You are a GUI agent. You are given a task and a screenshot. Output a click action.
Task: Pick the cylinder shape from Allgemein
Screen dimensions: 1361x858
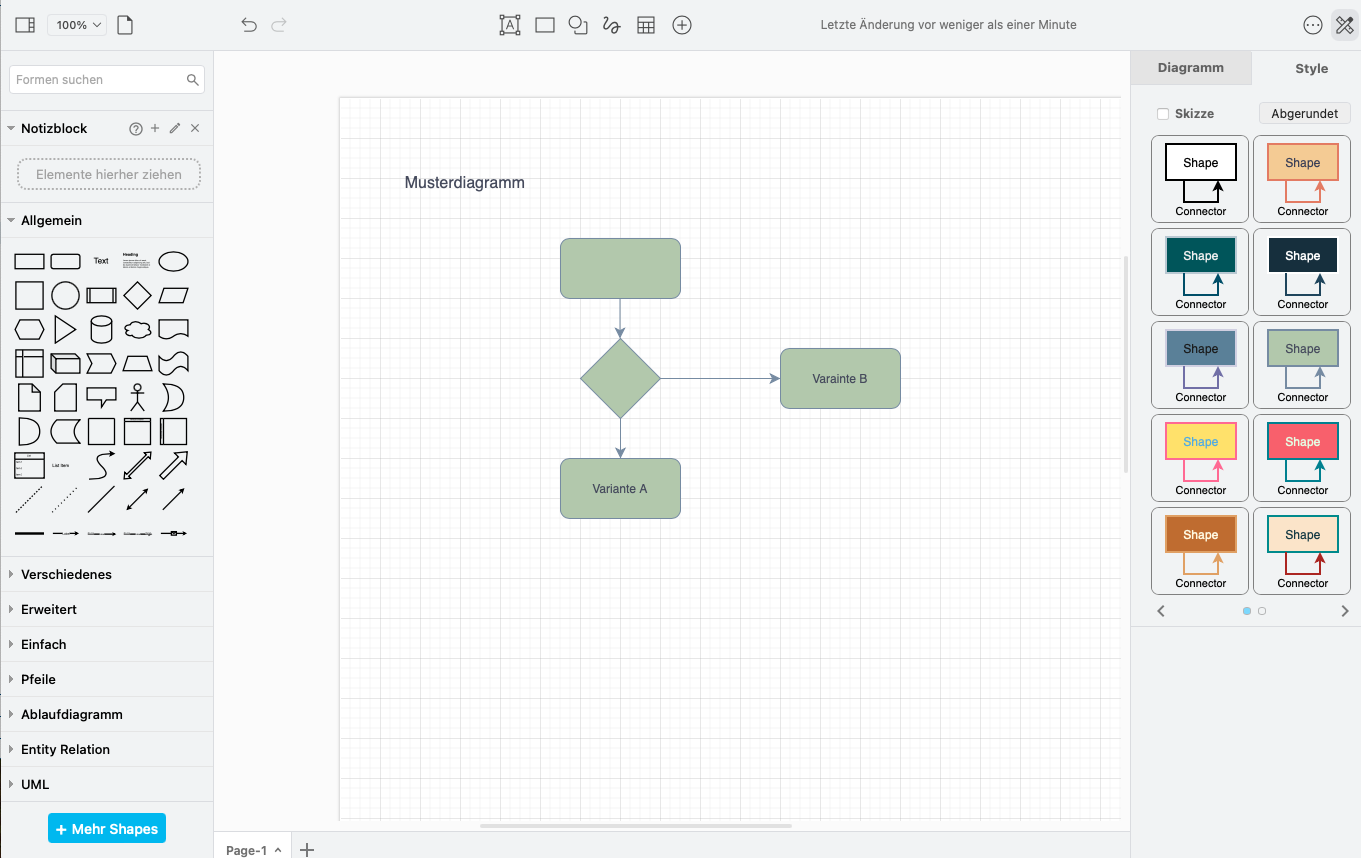(x=101, y=329)
